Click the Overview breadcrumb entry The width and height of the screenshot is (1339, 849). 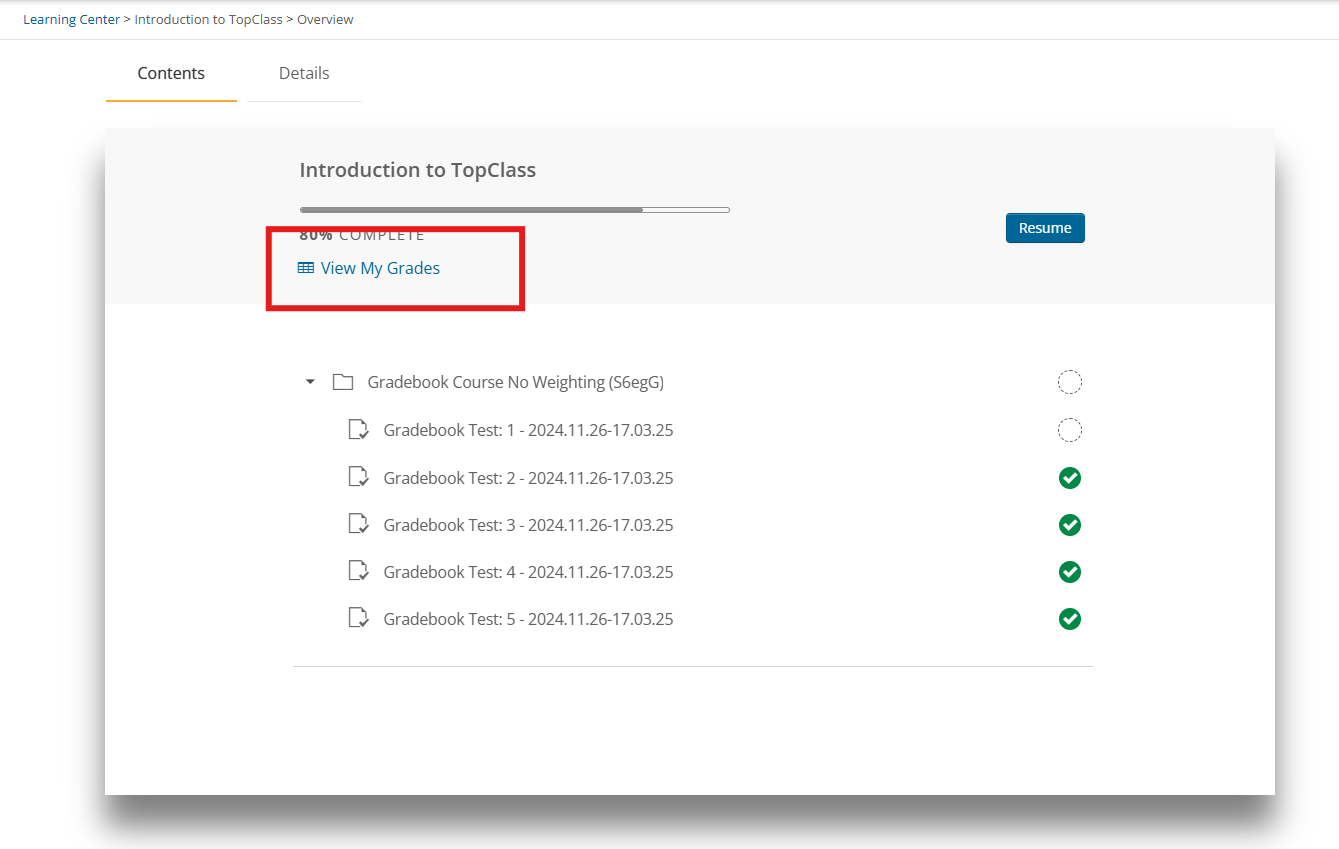click(x=325, y=19)
